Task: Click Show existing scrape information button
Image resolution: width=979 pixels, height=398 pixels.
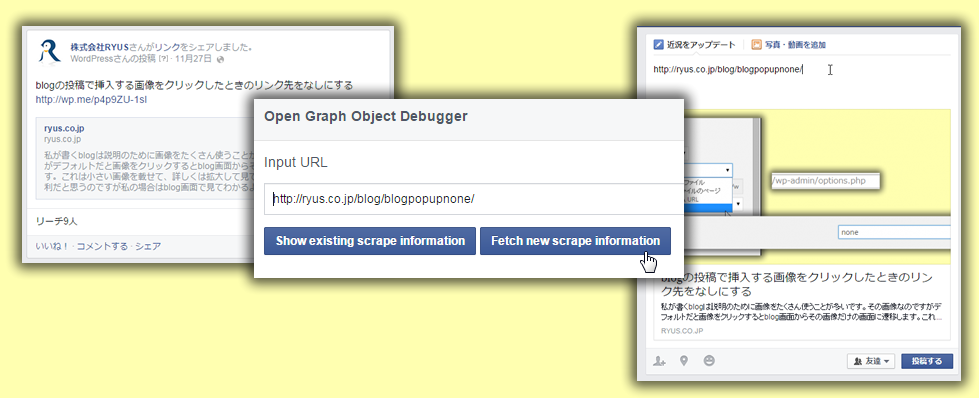Action: pos(370,241)
